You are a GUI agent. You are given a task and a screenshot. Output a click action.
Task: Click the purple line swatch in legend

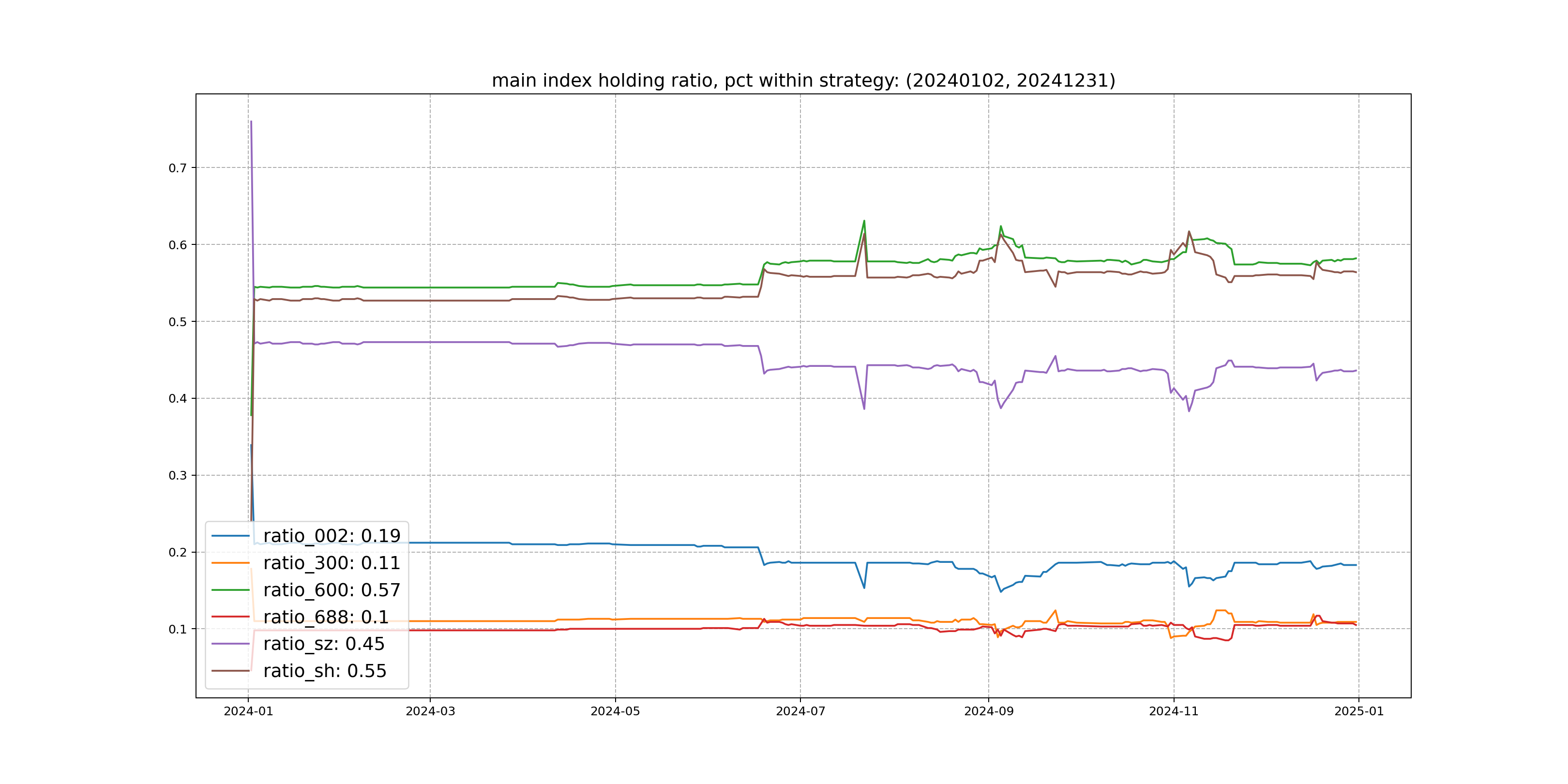(x=231, y=643)
